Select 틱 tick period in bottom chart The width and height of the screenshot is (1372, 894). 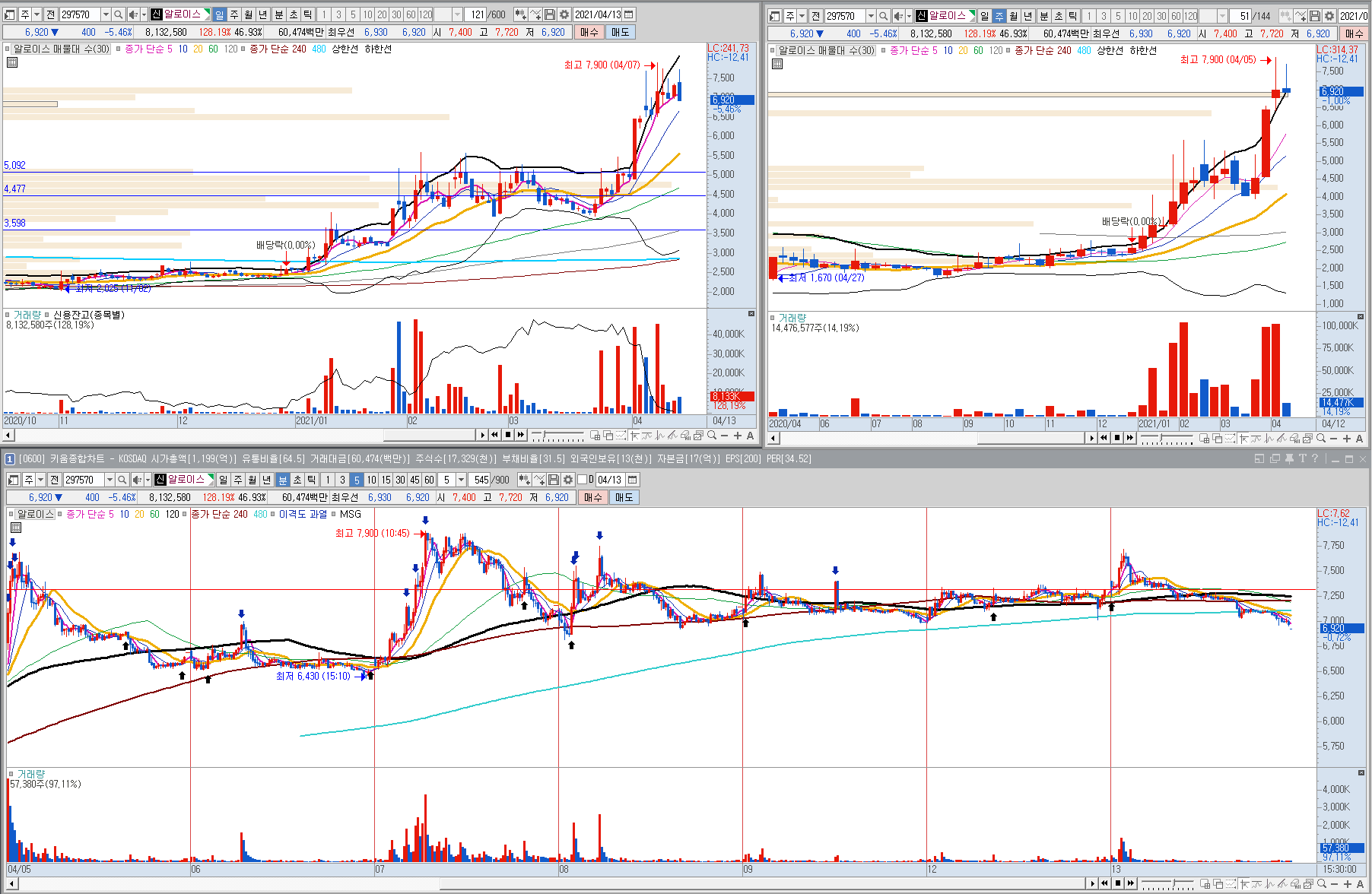pos(312,480)
